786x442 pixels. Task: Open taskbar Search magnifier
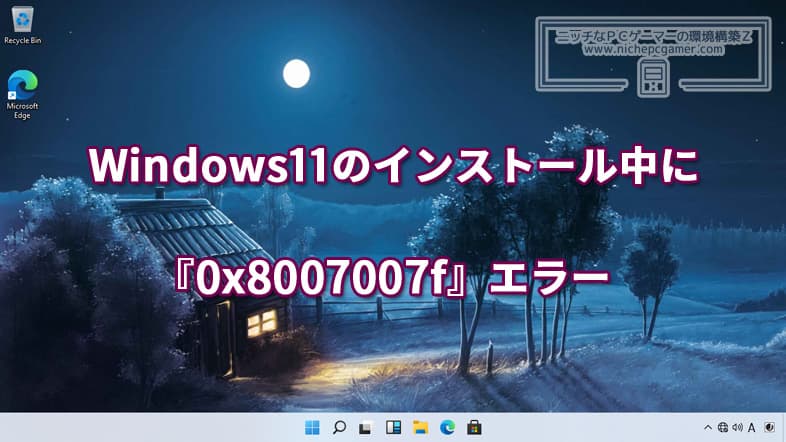point(339,427)
